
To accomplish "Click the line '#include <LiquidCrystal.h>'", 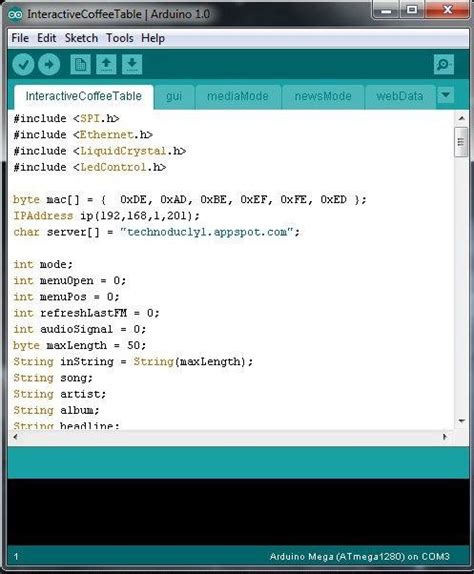I will tap(100, 151).
